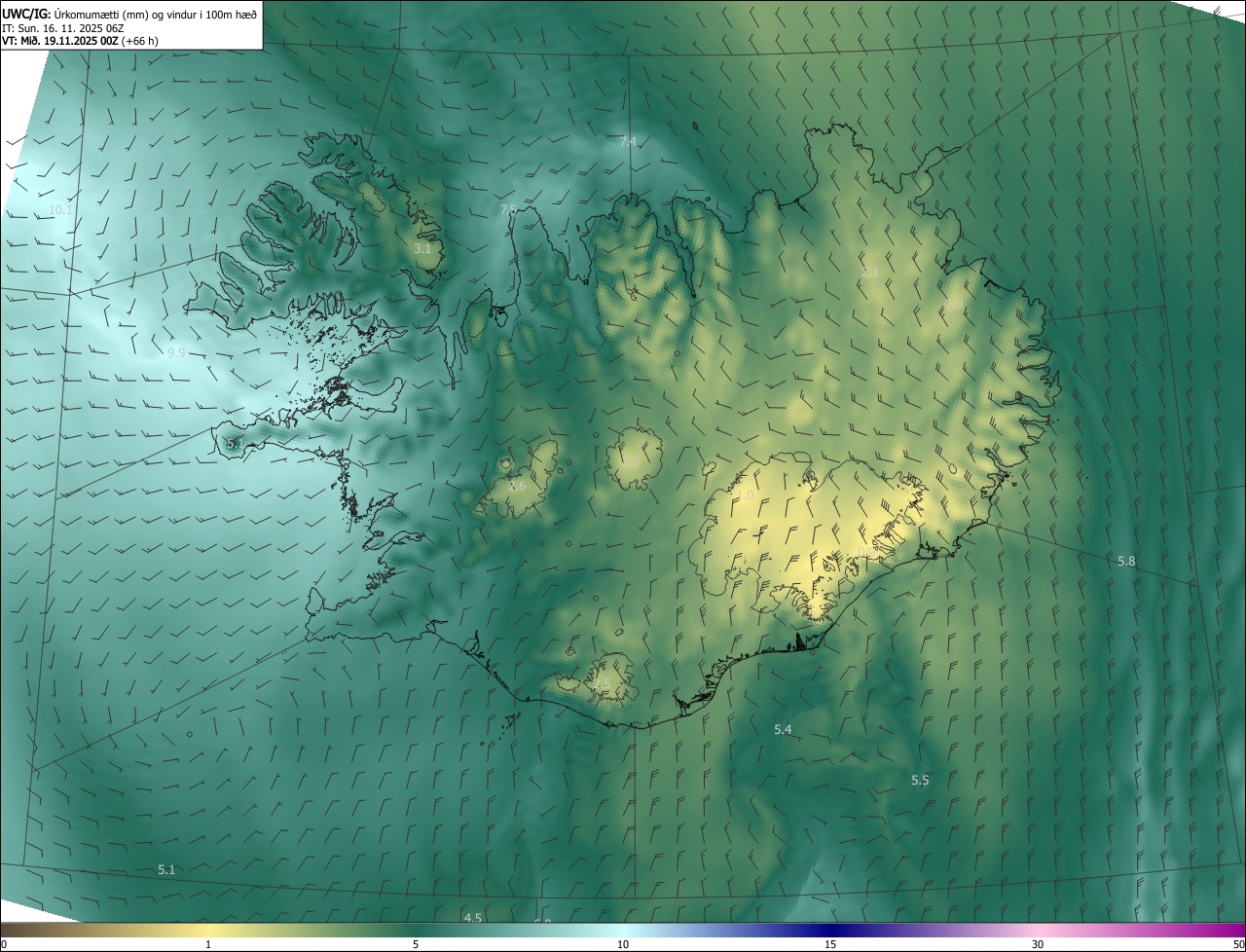Click the dark navy section of the color bar
This screenshot has width=1246, height=952.
(x=830, y=931)
